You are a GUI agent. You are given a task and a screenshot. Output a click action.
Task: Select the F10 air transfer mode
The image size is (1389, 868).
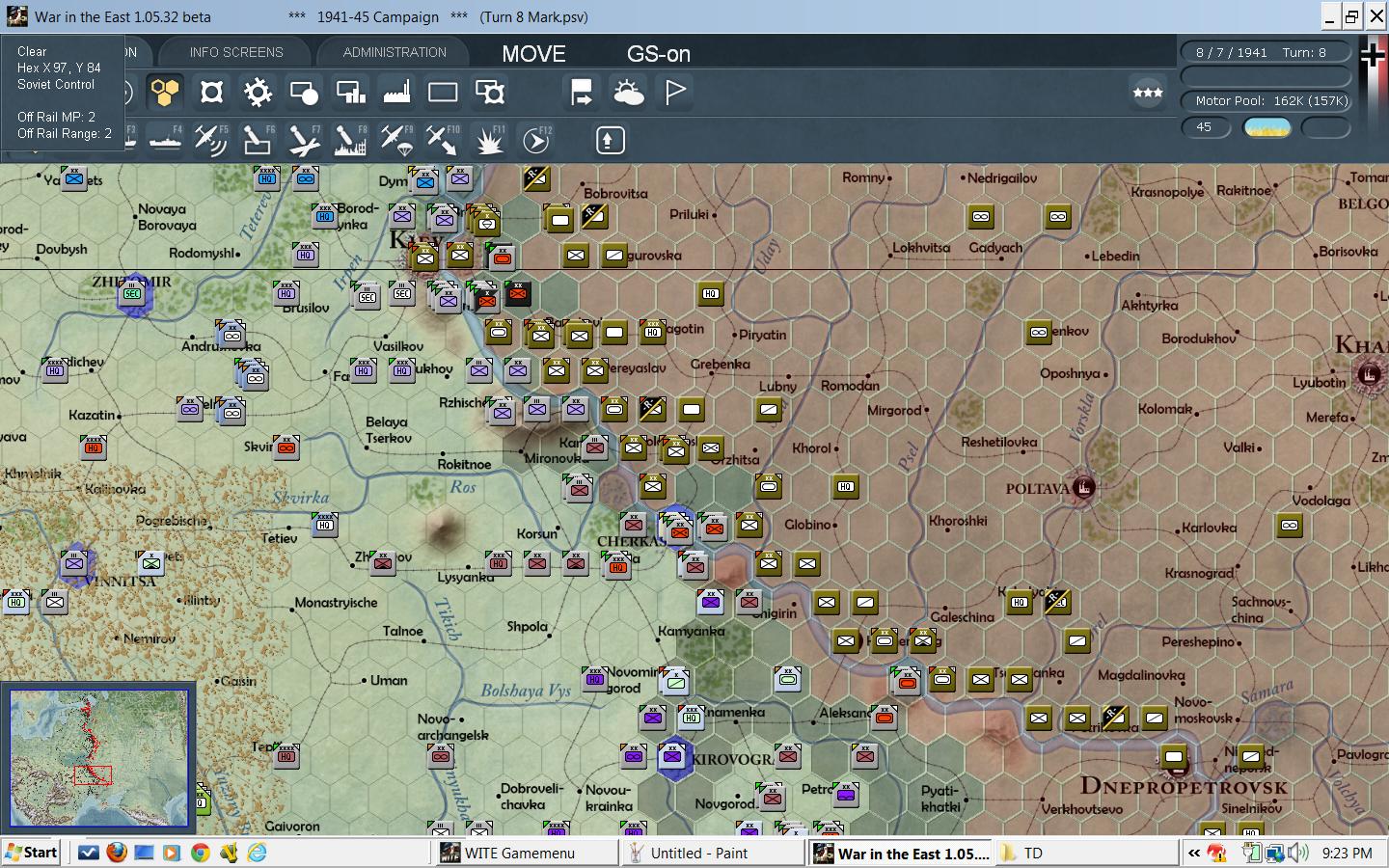point(443,141)
